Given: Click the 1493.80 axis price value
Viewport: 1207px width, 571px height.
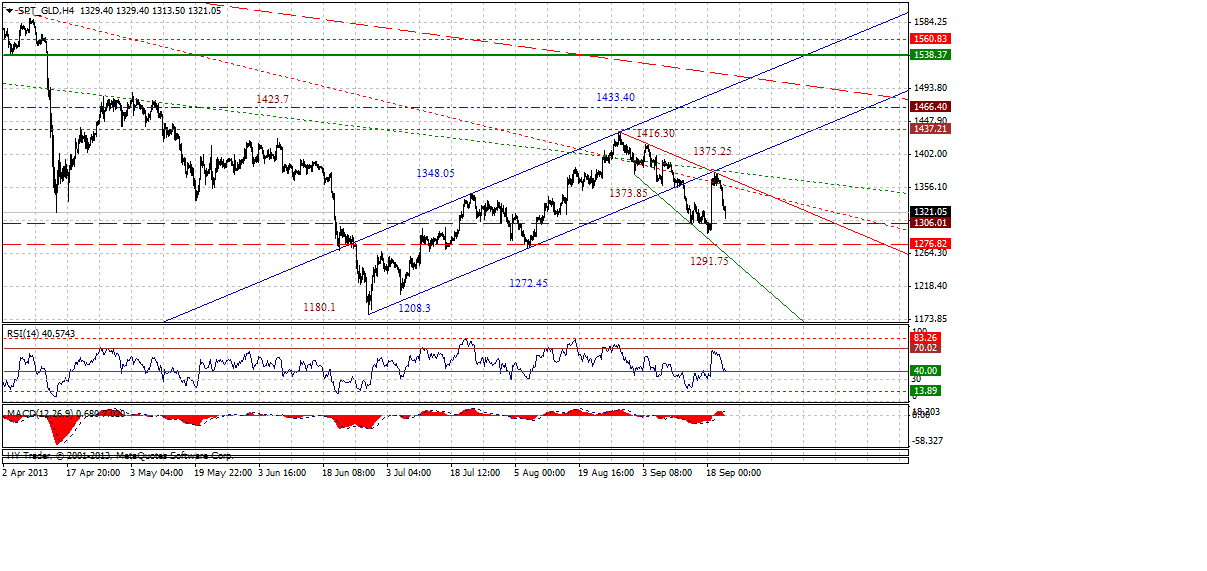Looking at the screenshot, I should [x=930, y=87].
